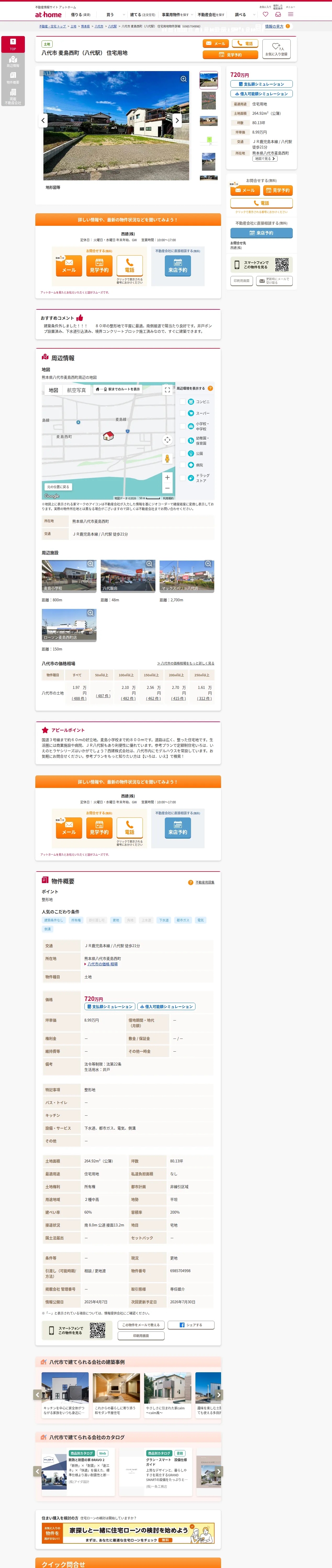Image resolution: width=332 pixels, height=1568 pixels.
Task: Open the 支払額シミュレーション link
Action: point(261,84)
